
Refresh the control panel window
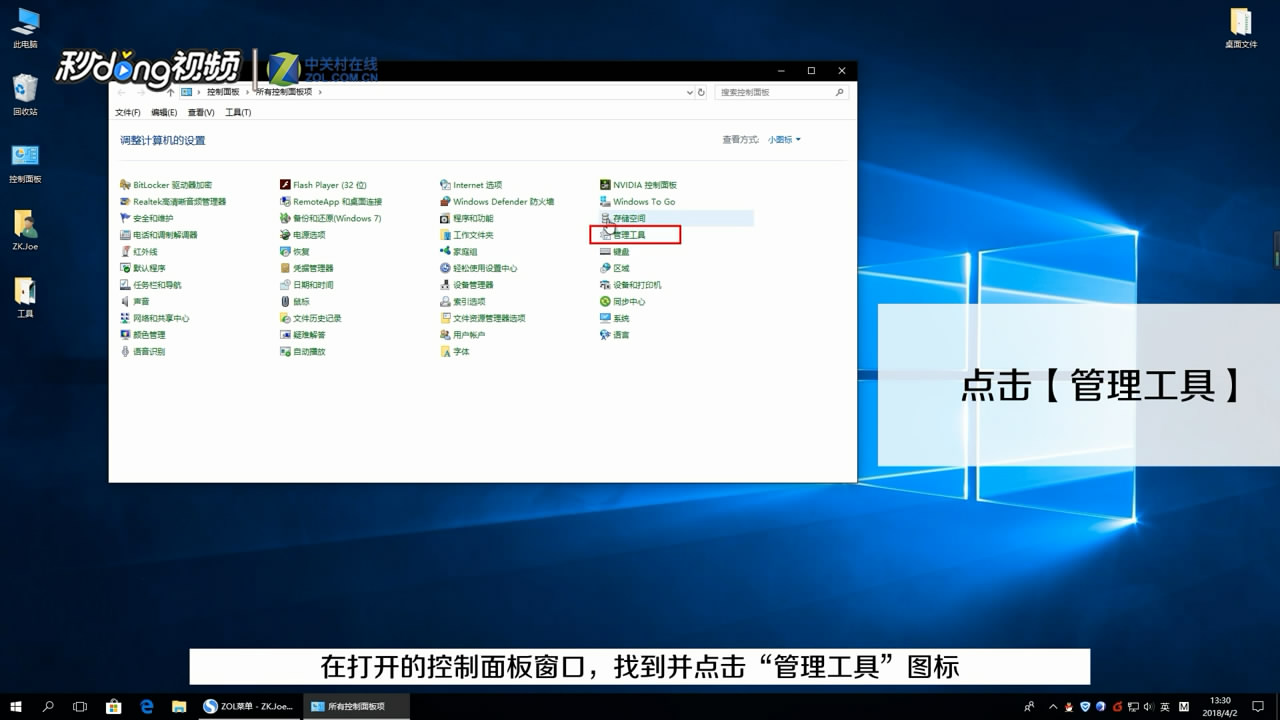702,92
